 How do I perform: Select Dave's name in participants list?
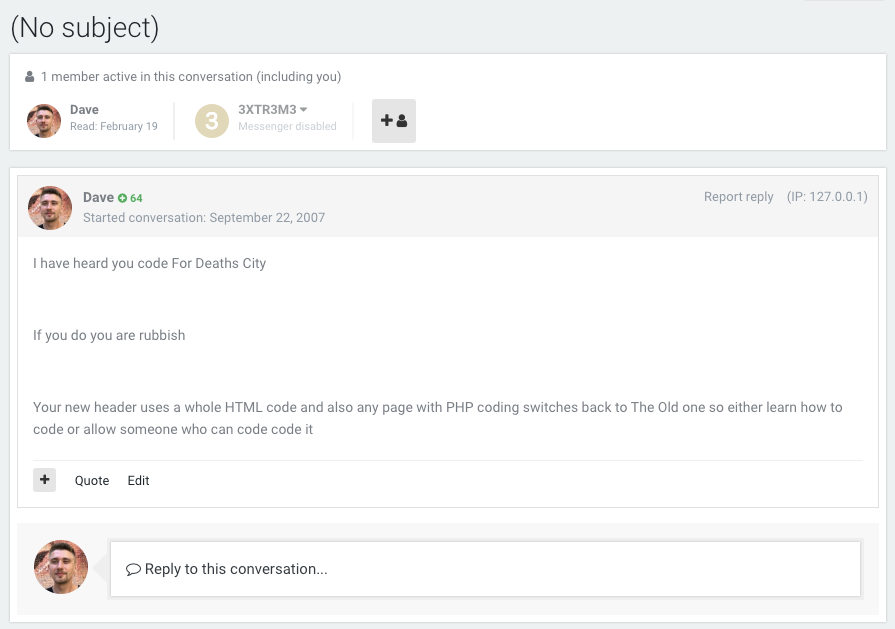pos(84,109)
